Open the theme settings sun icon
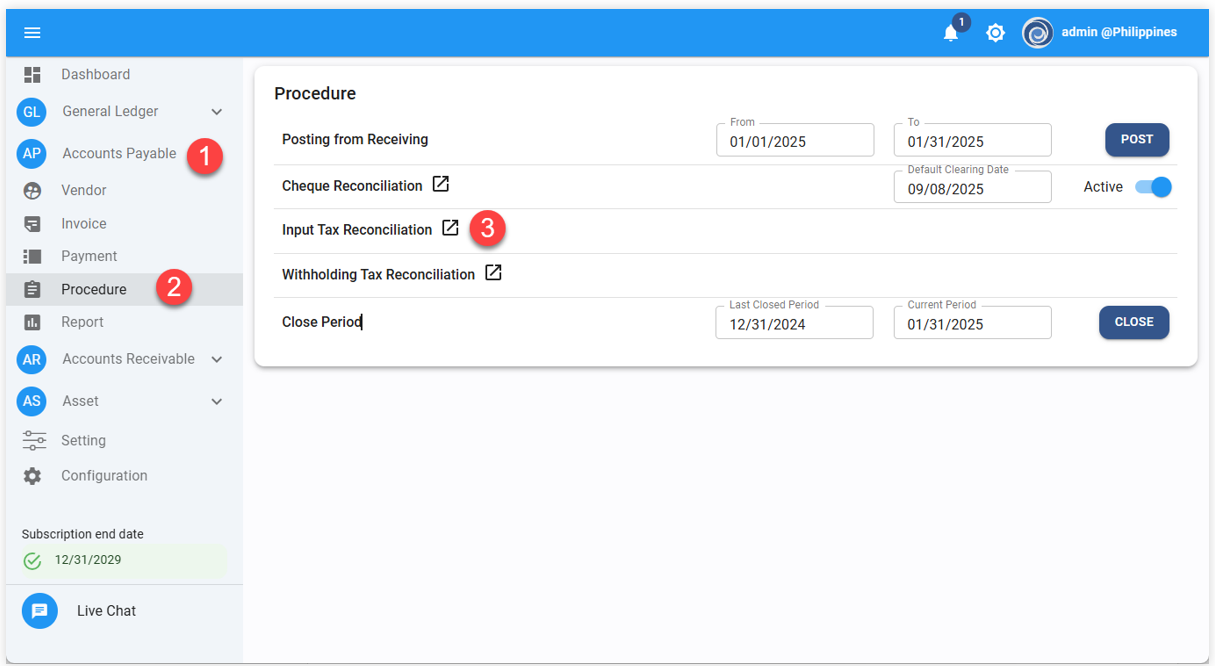 pyautogui.click(x=995, y=33)
